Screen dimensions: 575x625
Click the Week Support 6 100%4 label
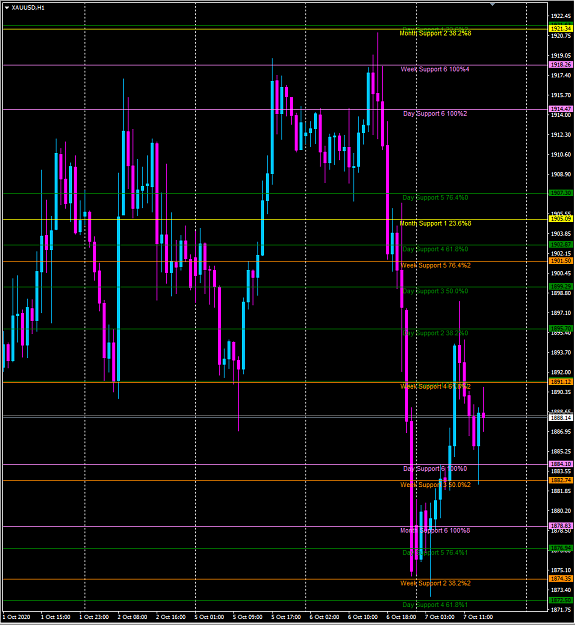tap(435, 69)
